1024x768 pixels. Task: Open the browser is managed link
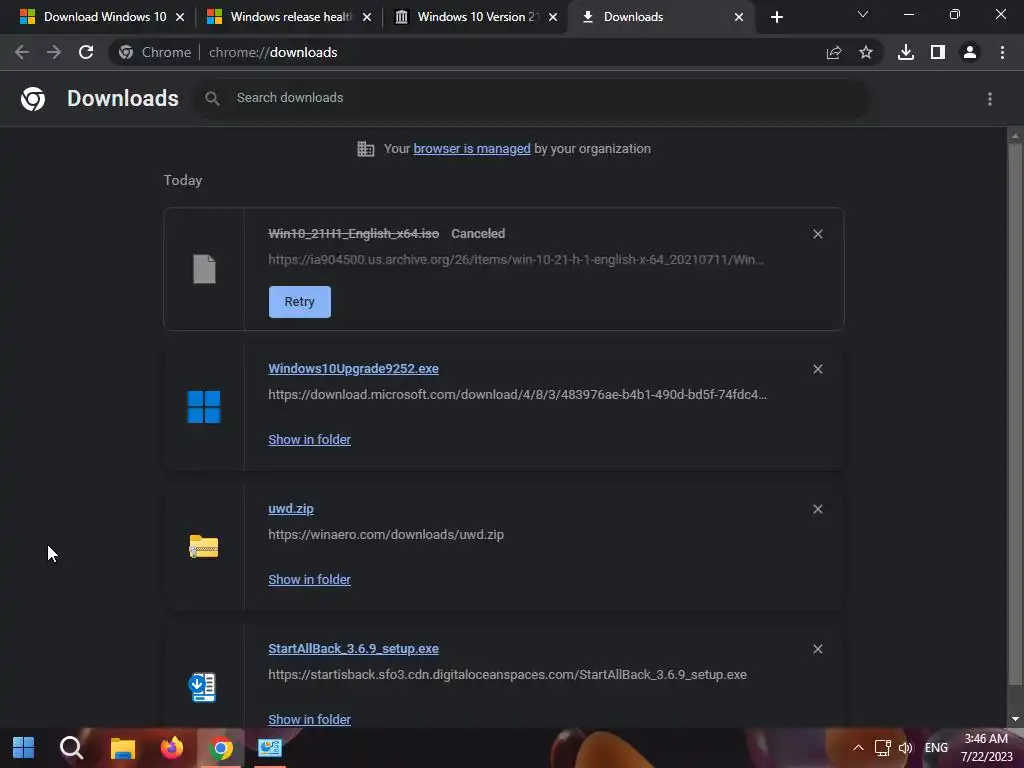[472, 149]
